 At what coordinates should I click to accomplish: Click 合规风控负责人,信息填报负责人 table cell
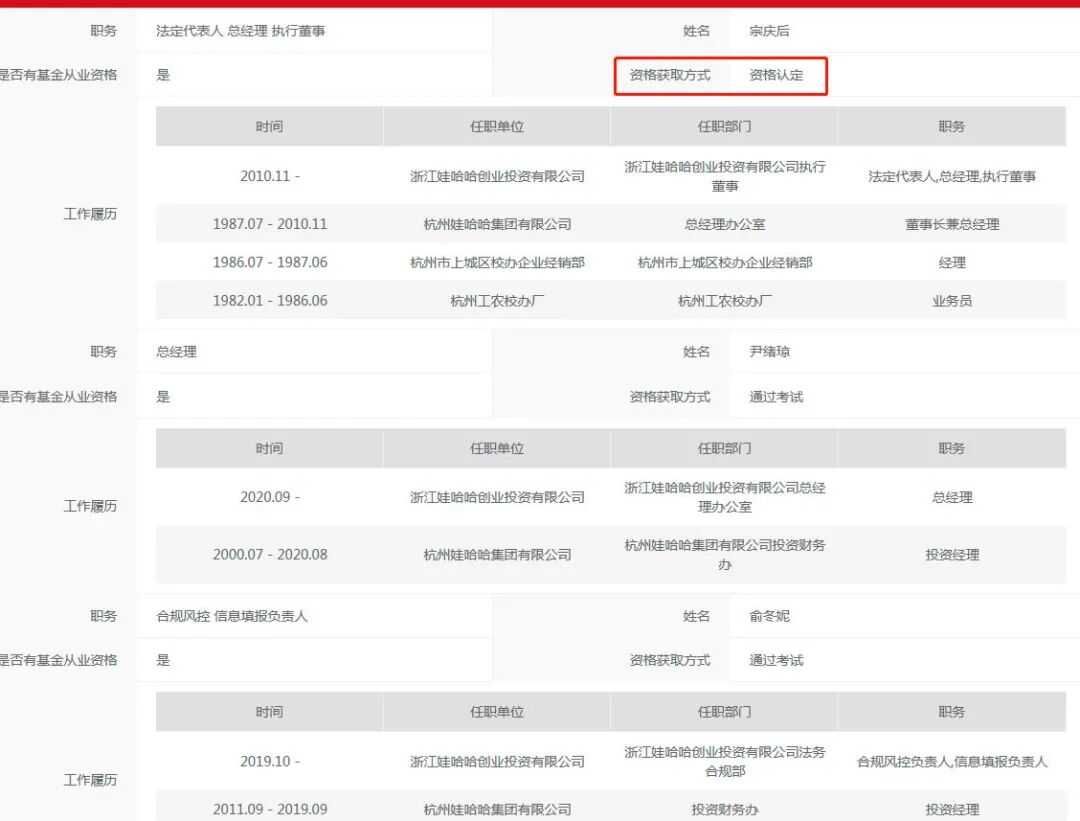coord(952,761)
